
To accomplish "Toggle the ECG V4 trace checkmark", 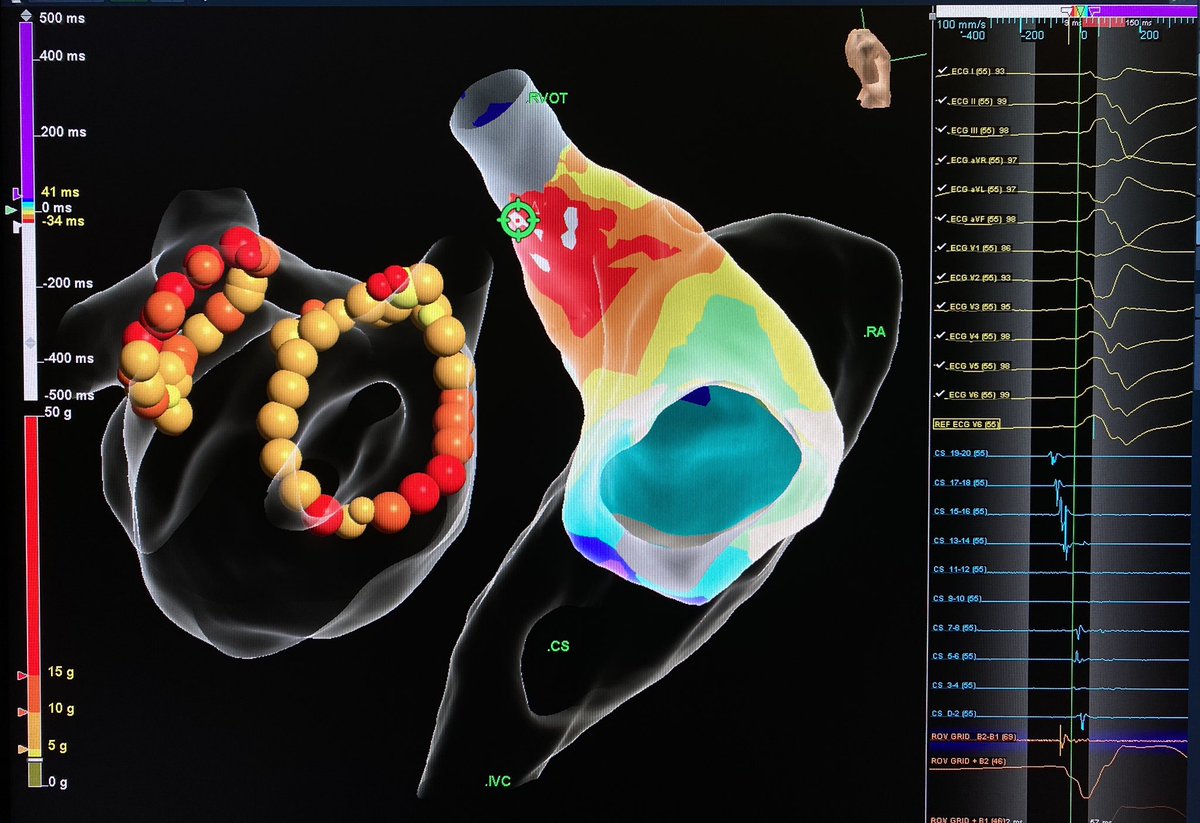I will (940, 335).
